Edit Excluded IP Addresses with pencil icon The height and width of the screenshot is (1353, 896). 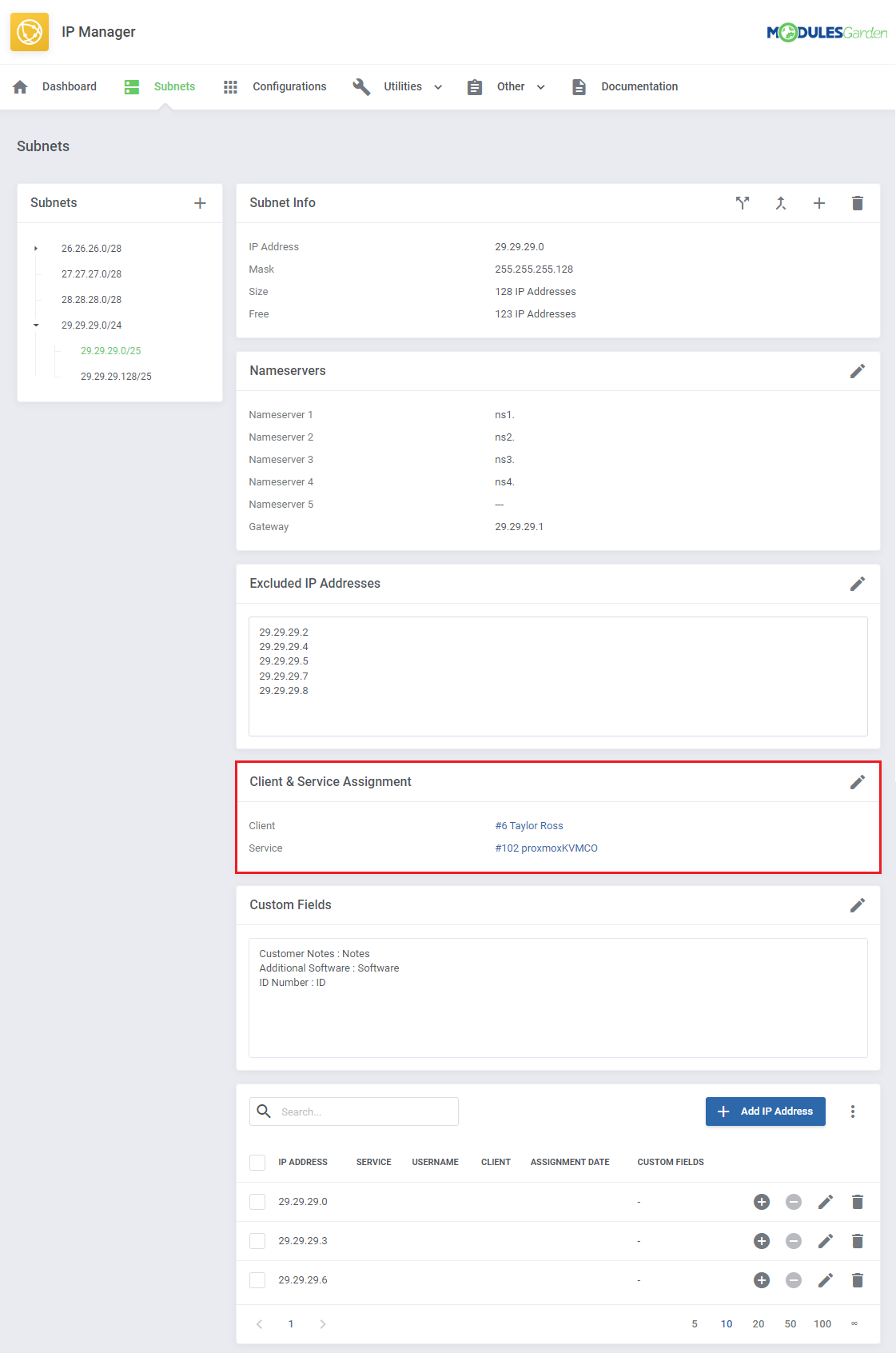tap(858, 584)
